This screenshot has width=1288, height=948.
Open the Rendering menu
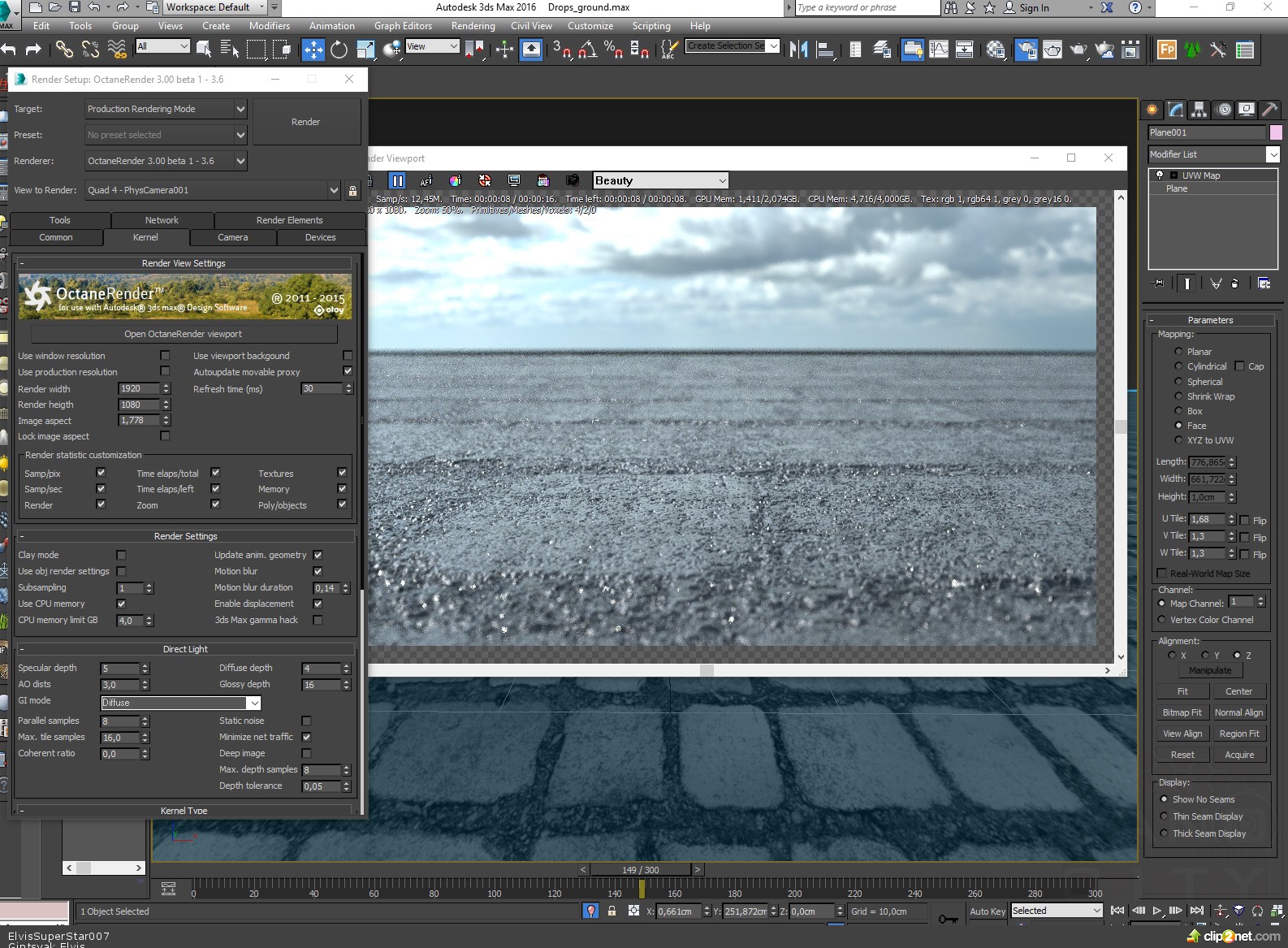click(x=473, y=26)
